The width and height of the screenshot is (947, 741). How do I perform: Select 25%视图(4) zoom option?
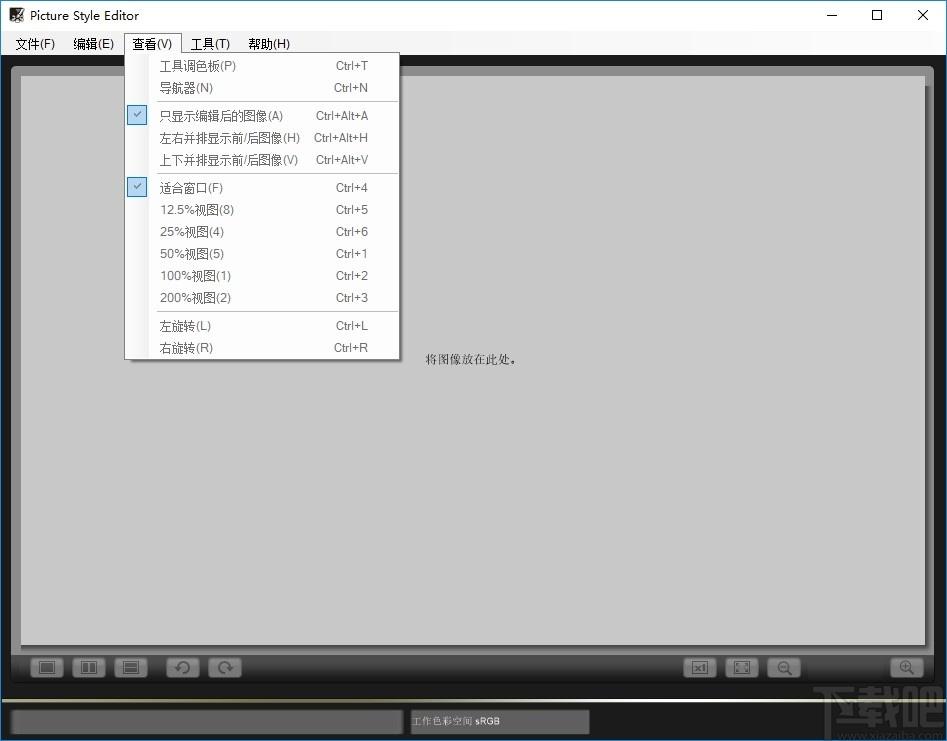click(x=262, y=231)
